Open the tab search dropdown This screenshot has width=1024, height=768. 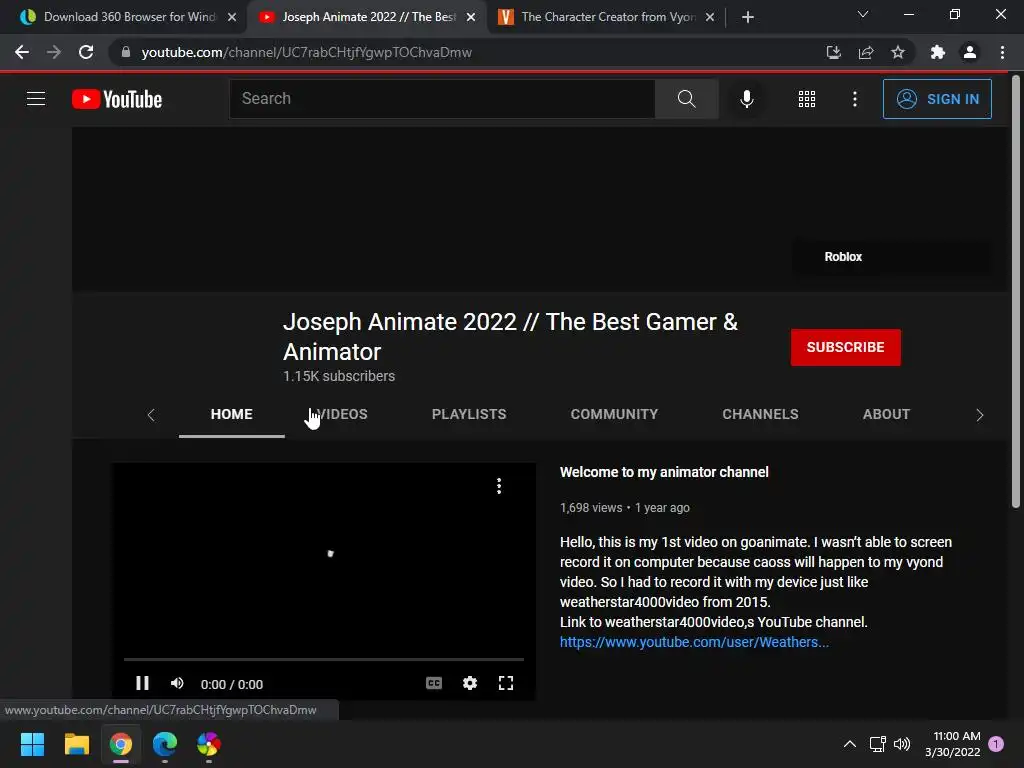click(x=863, y=14)
